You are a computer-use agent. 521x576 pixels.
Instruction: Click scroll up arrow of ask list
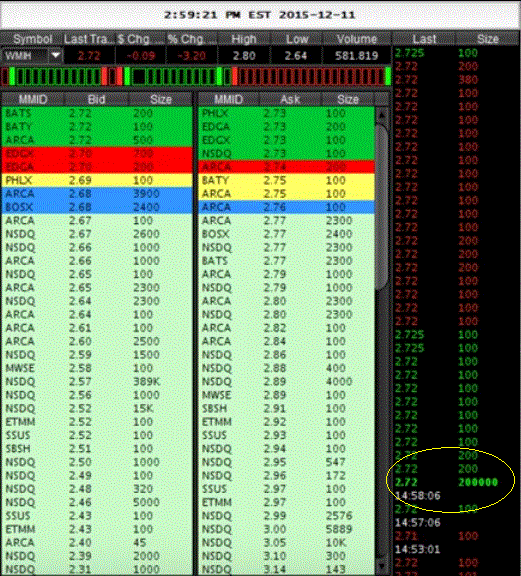382,115
